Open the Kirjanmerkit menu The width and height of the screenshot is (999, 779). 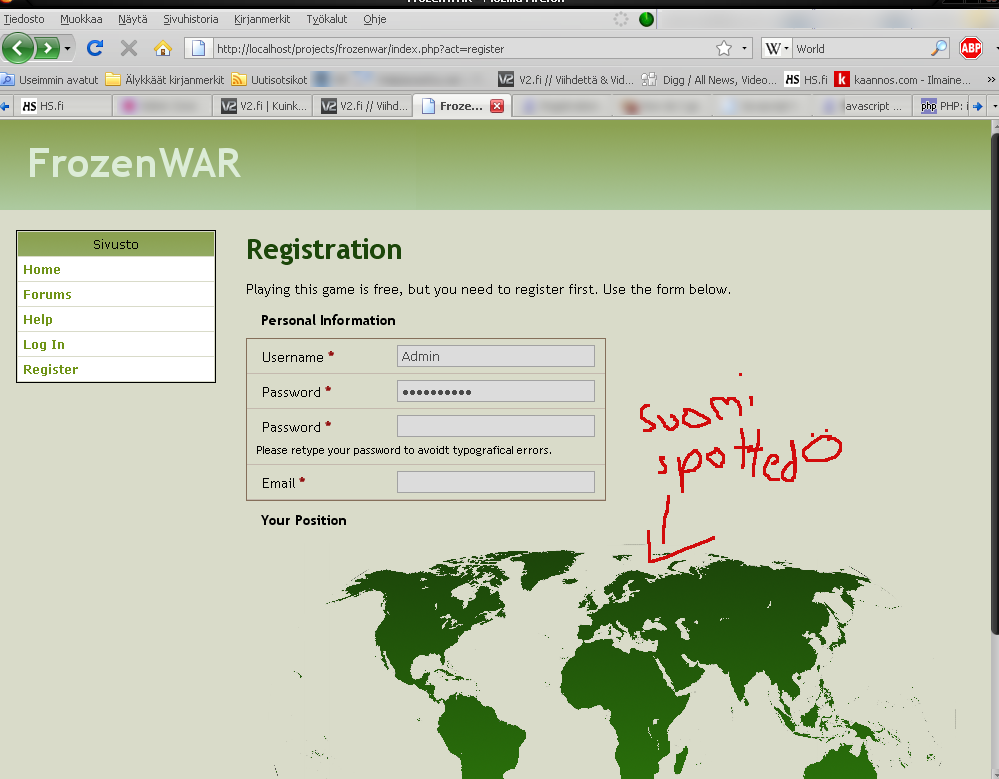point(263,19)
